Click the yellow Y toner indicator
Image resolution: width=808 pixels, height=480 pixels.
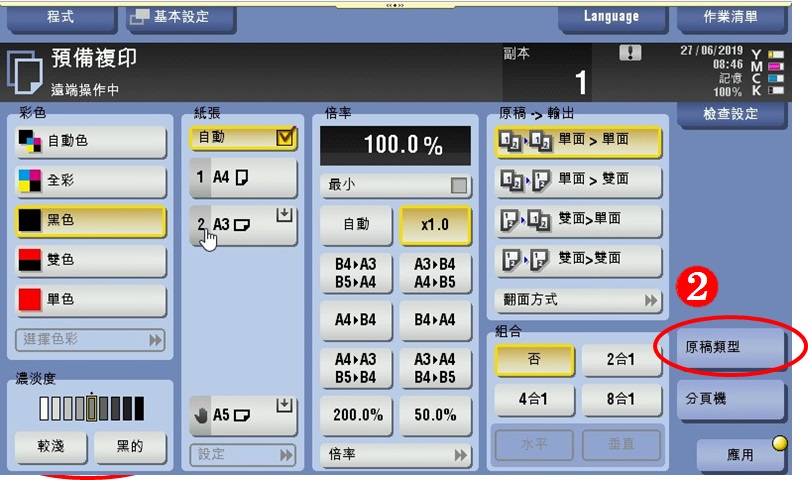point(776,54)
